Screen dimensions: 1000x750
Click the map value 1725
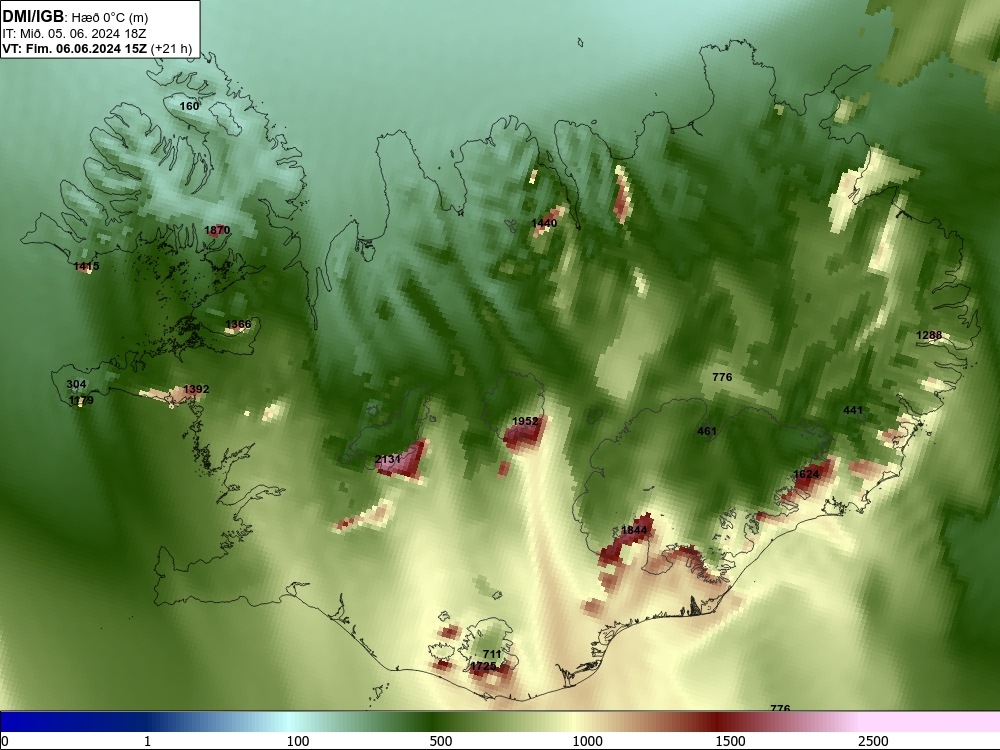pyautogui.click(x=483, y=666)
